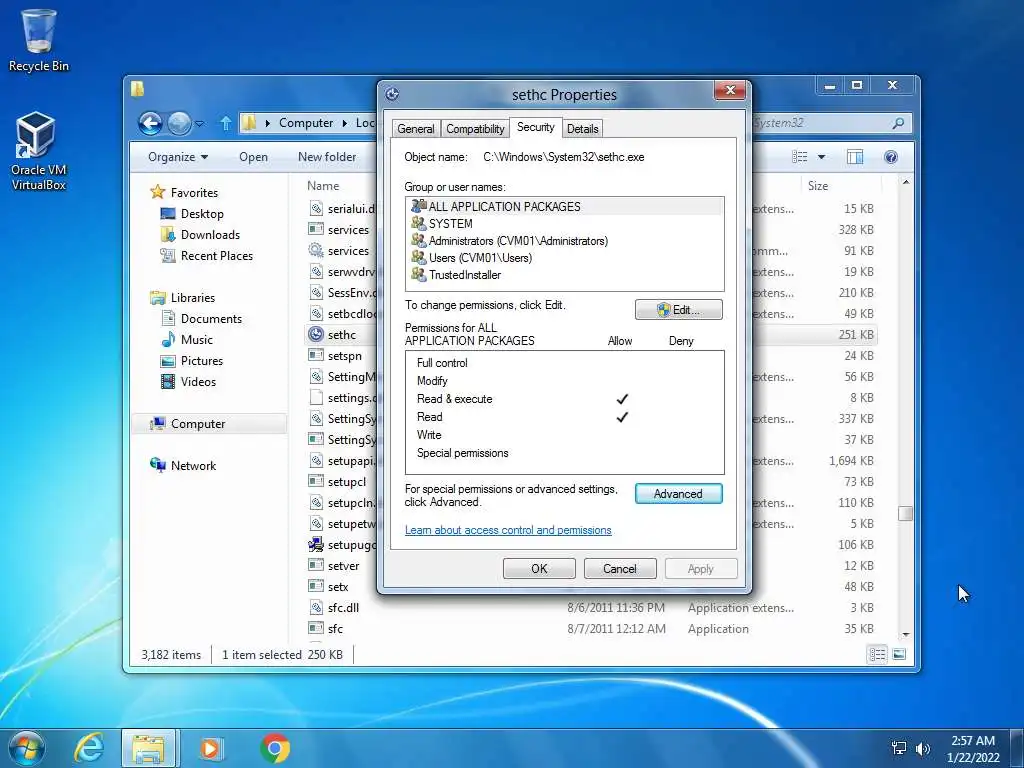
Task: Select the setupcl file
Action: coord(346,482)
